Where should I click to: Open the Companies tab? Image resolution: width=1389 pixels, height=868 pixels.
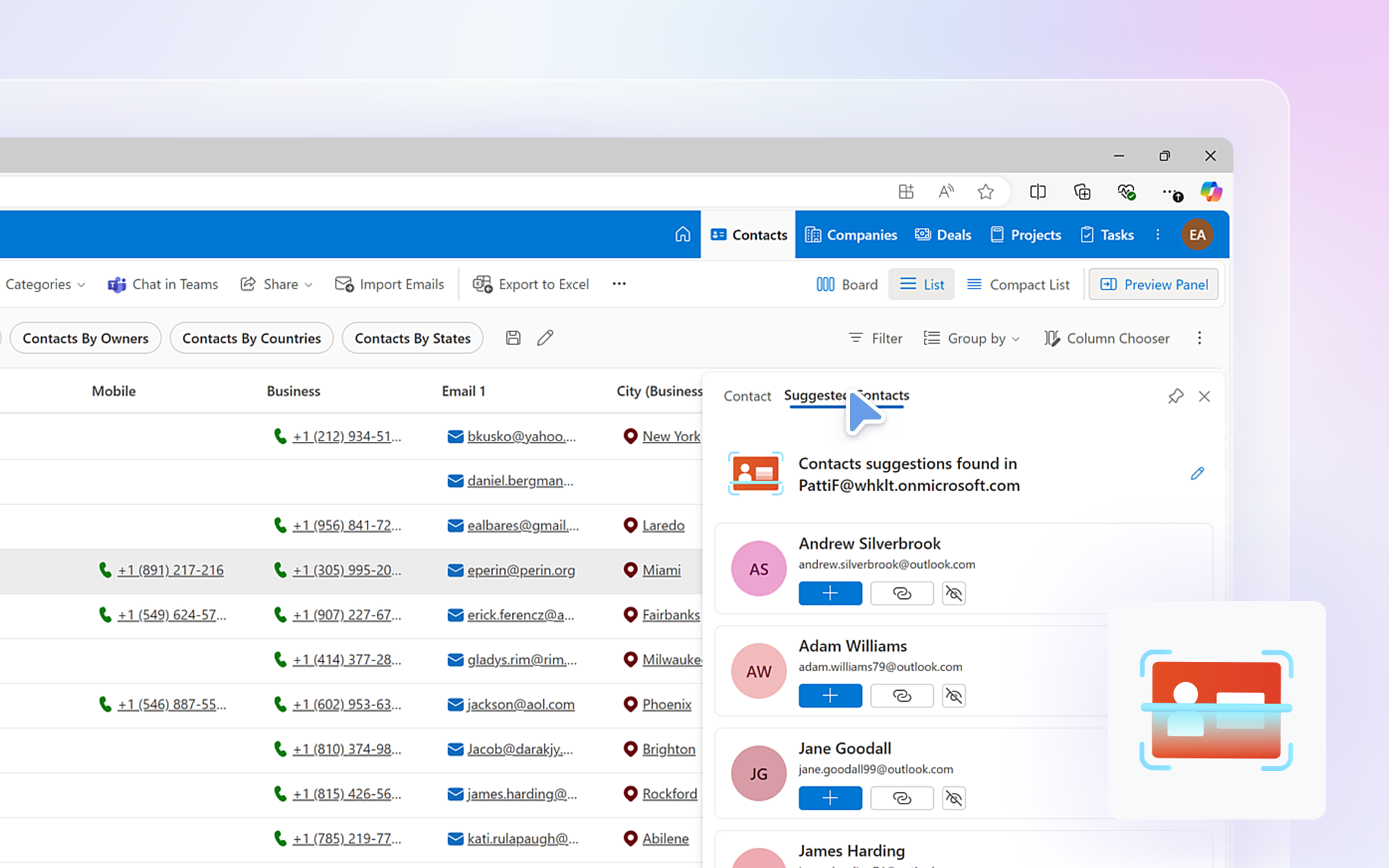pyautogui.click(x=851, y=234)
